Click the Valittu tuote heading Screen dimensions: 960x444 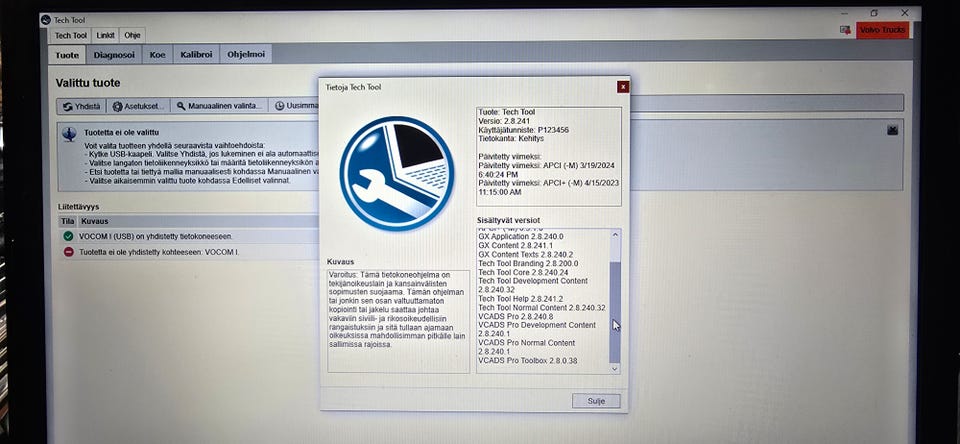(x=88, y=83)
